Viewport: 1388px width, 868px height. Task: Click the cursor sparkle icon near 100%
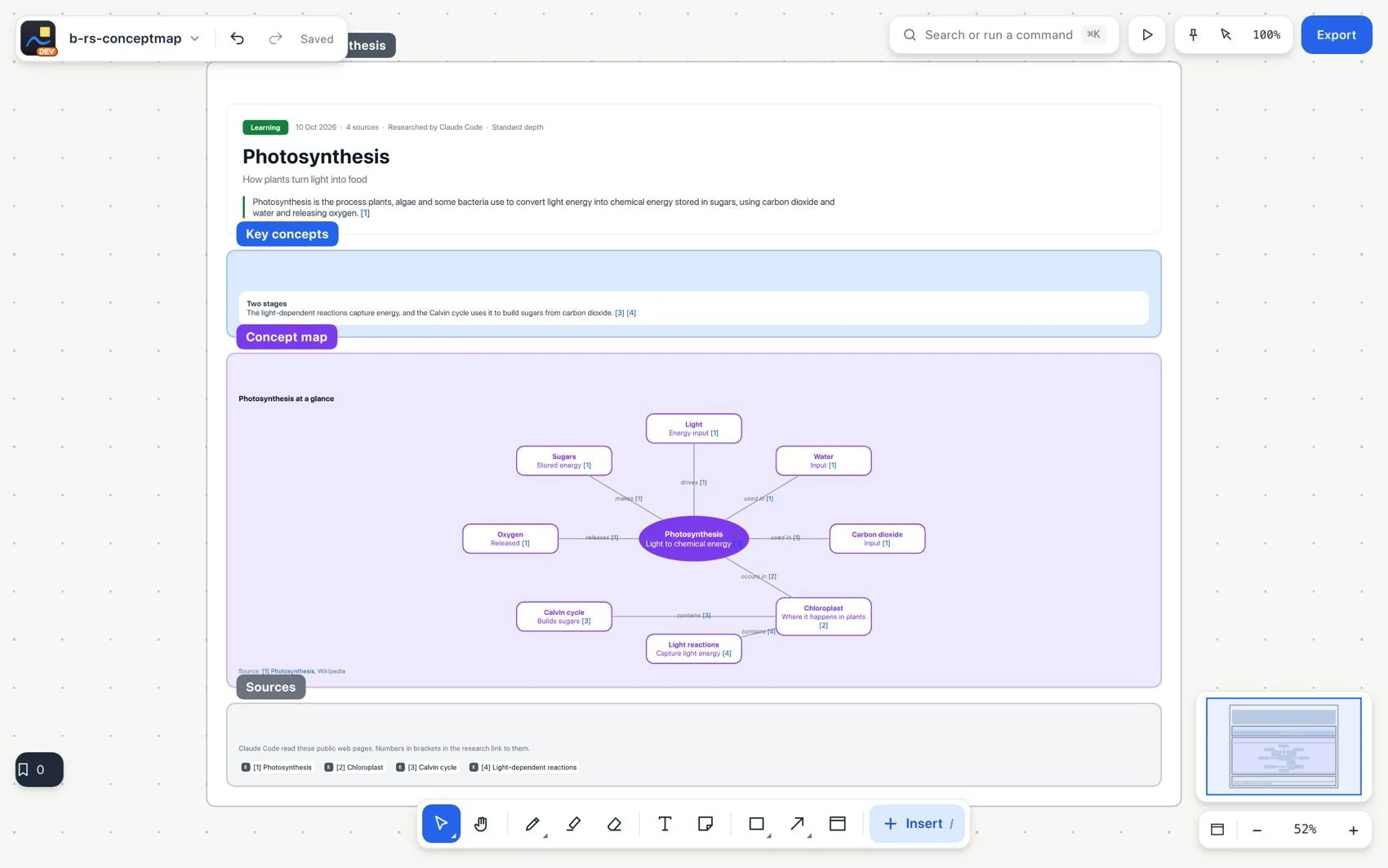pos(1226,34)
